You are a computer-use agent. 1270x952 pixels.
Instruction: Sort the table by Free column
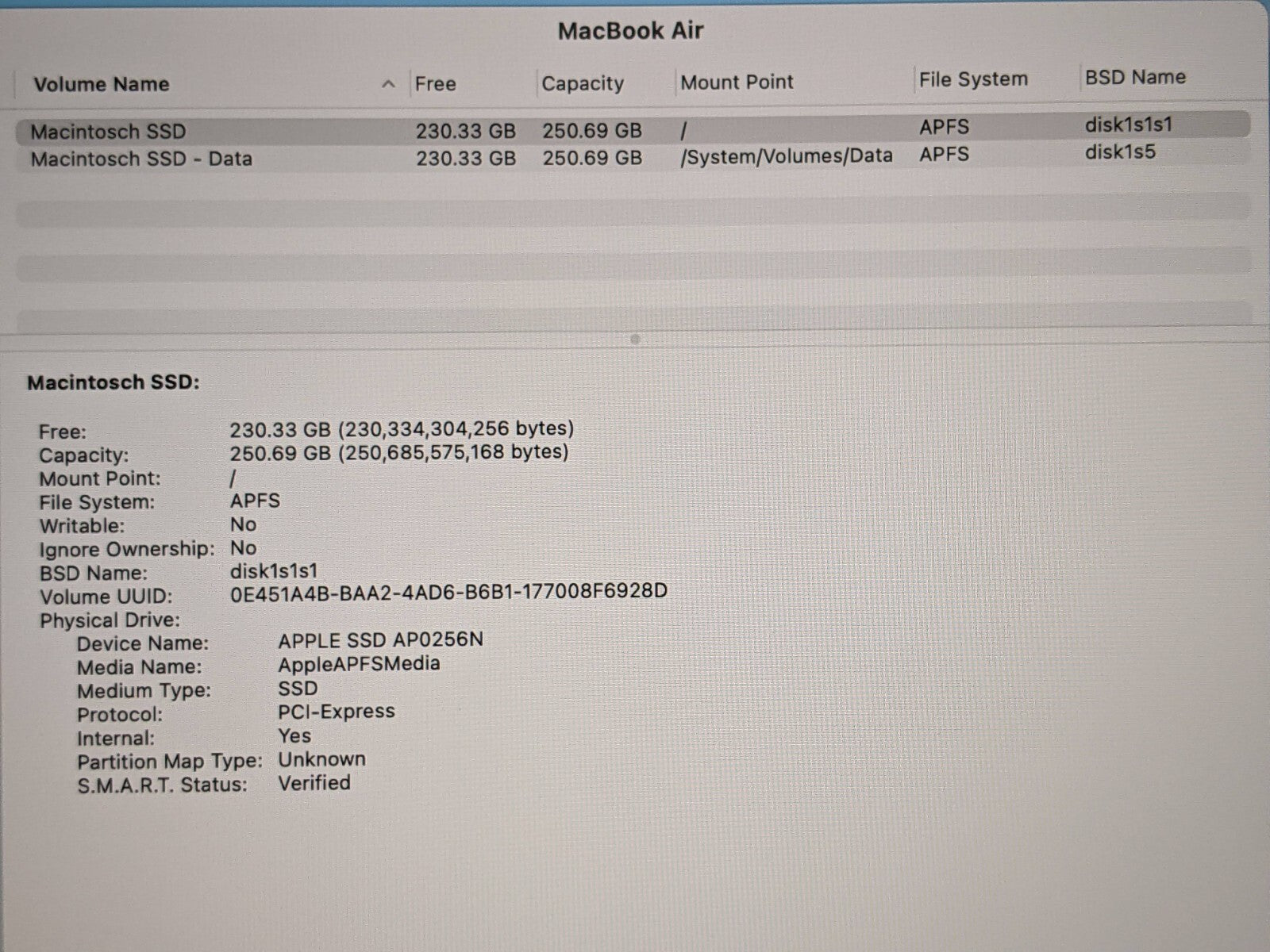click(x=435, y=84)
